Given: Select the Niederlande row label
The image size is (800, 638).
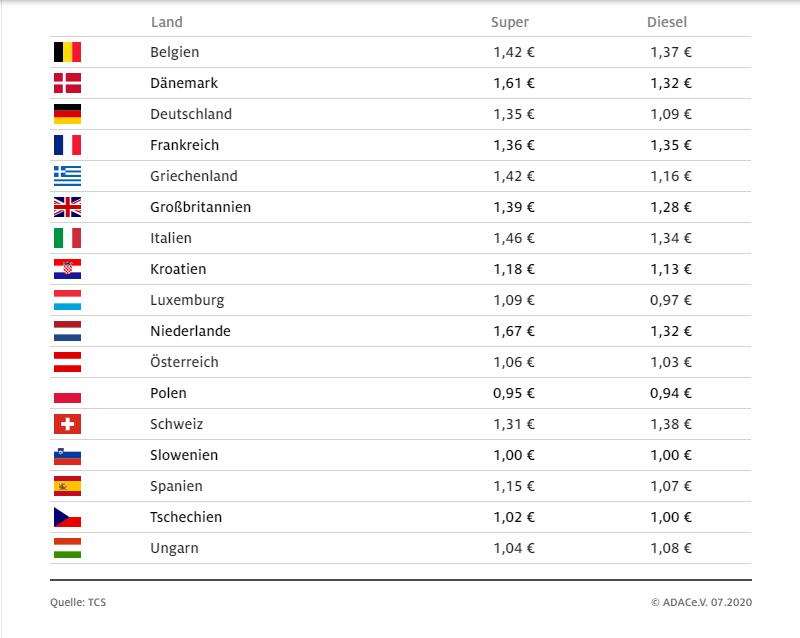Looking at the screenshot, I should click(190, 331).
